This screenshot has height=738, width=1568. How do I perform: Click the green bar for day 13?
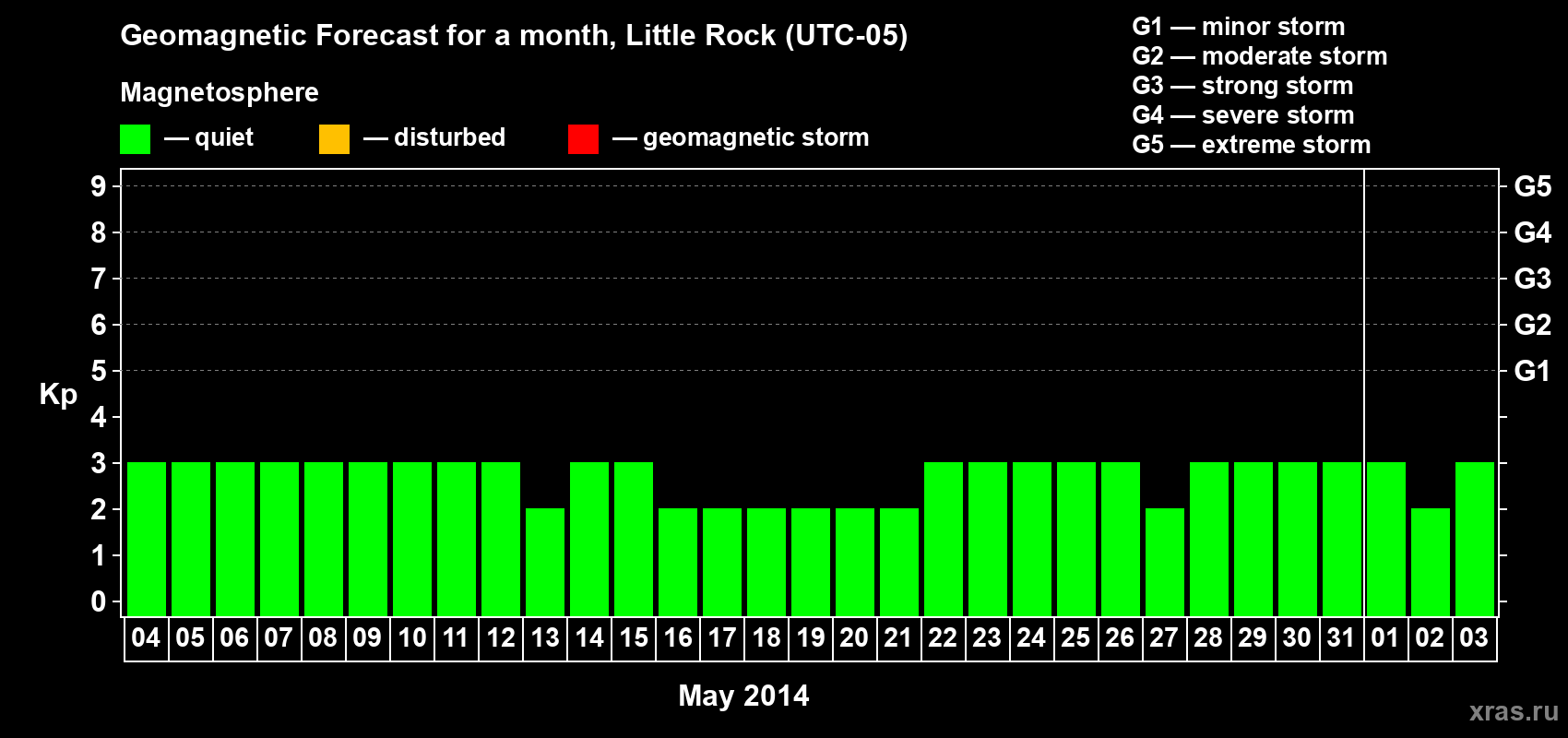pyautogui.click(x=545, y=562)
